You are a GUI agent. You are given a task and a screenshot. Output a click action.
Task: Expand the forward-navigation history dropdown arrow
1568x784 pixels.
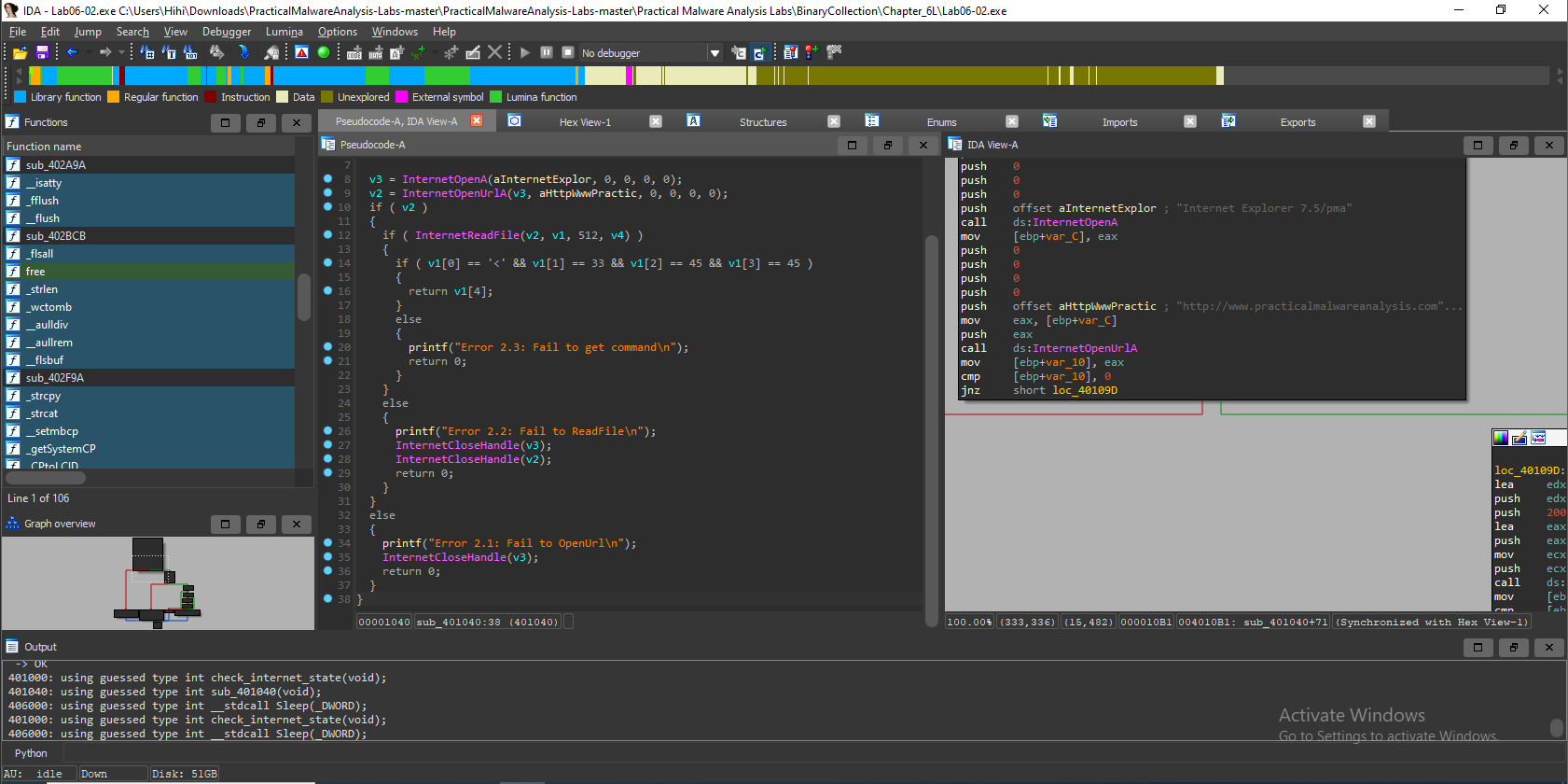click(121, 52)
